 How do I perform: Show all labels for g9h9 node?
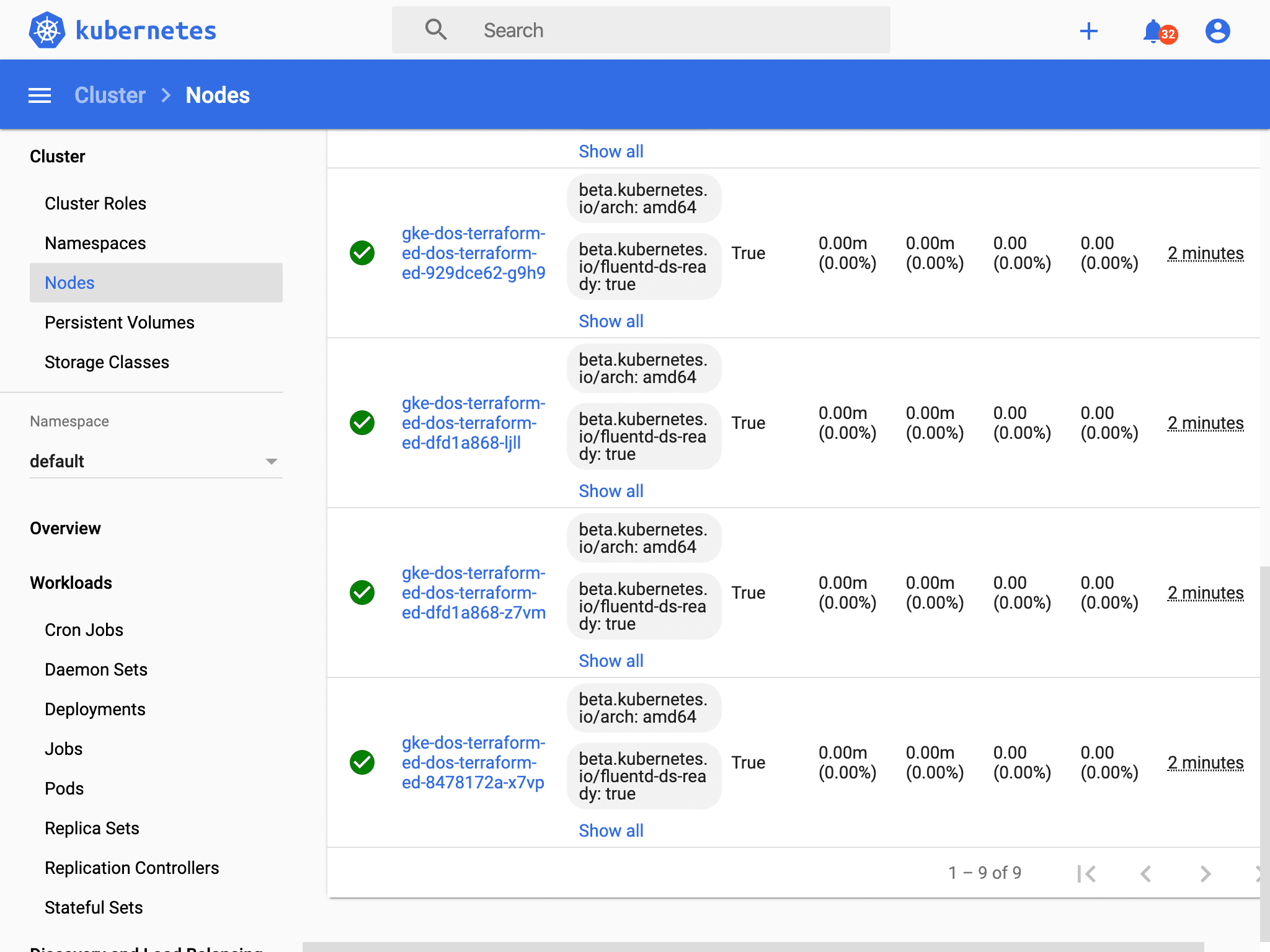tap(611, 321)
